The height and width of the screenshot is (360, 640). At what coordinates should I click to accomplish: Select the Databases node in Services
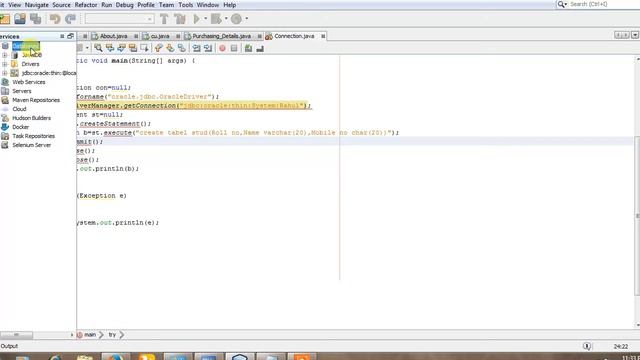25,46
